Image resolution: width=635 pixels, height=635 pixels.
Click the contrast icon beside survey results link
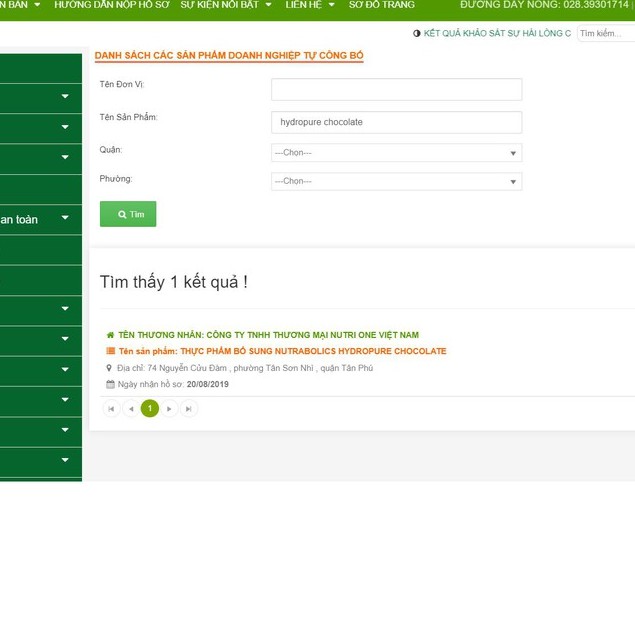416,33
